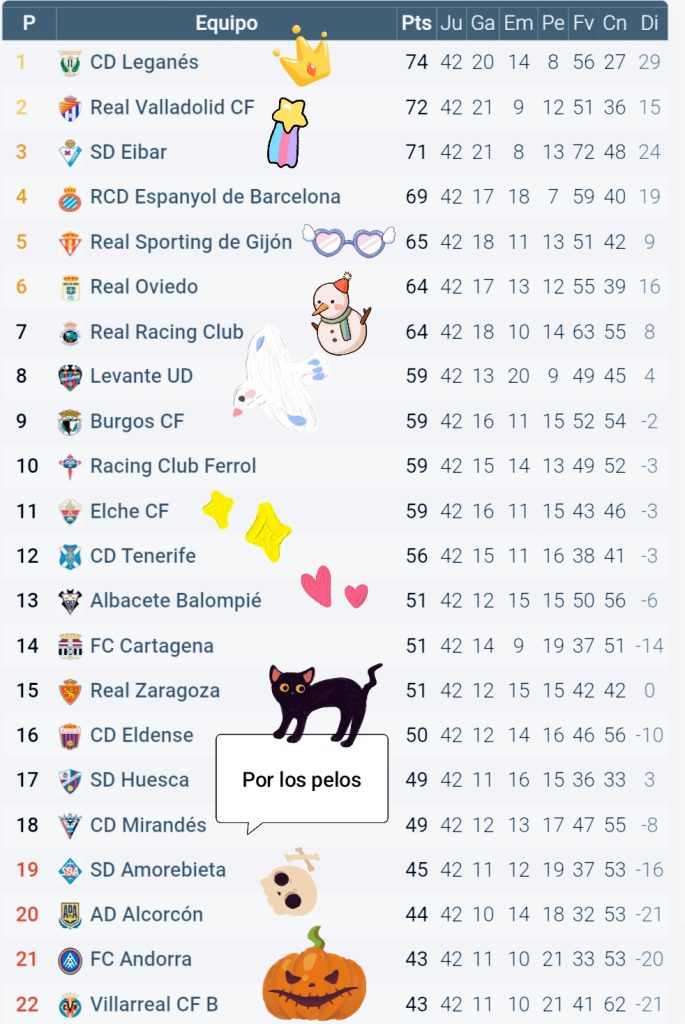
Task: Click the Equipo column header
Action: pos(226,23)
